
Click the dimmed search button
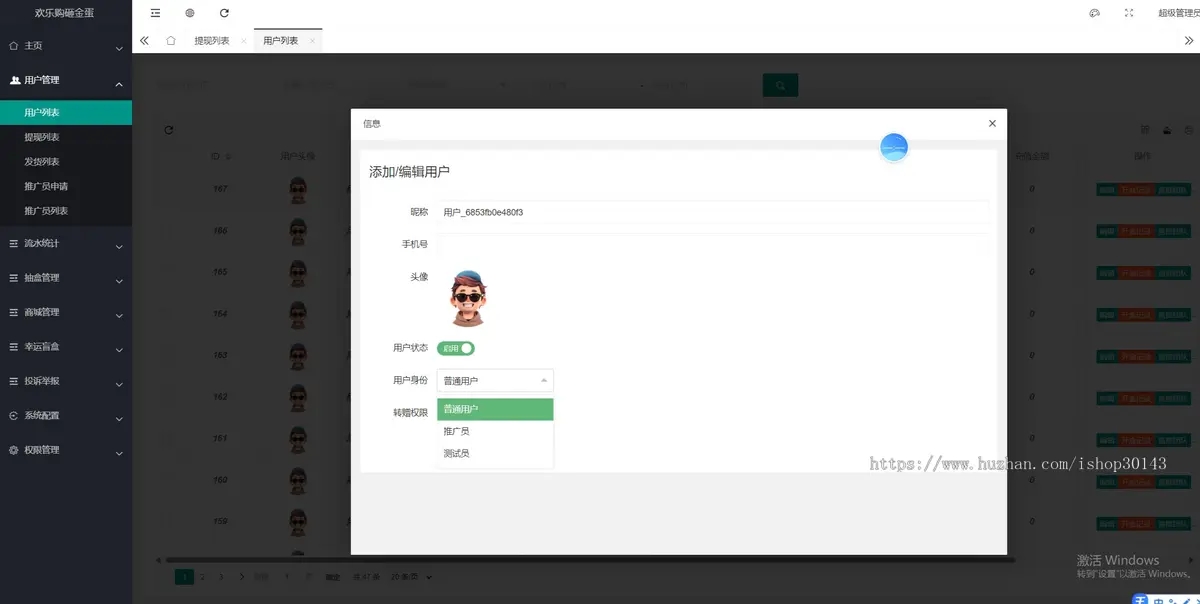click(x=780, y=85)
